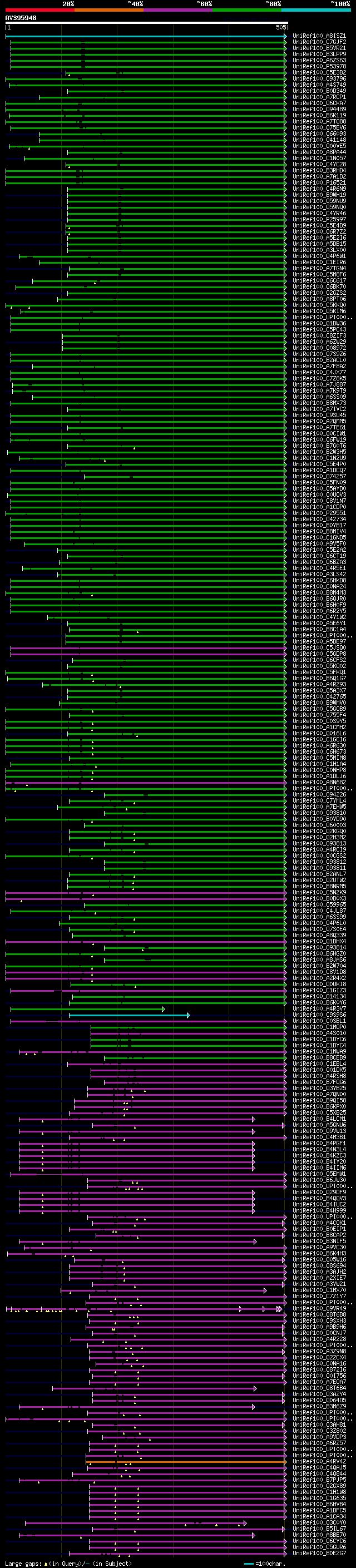Viewport: 356px width, 1568px height.
Task: Select hit UniRef100_Q6CFS2
Action: pyautogui.click(x=319, y=660)
